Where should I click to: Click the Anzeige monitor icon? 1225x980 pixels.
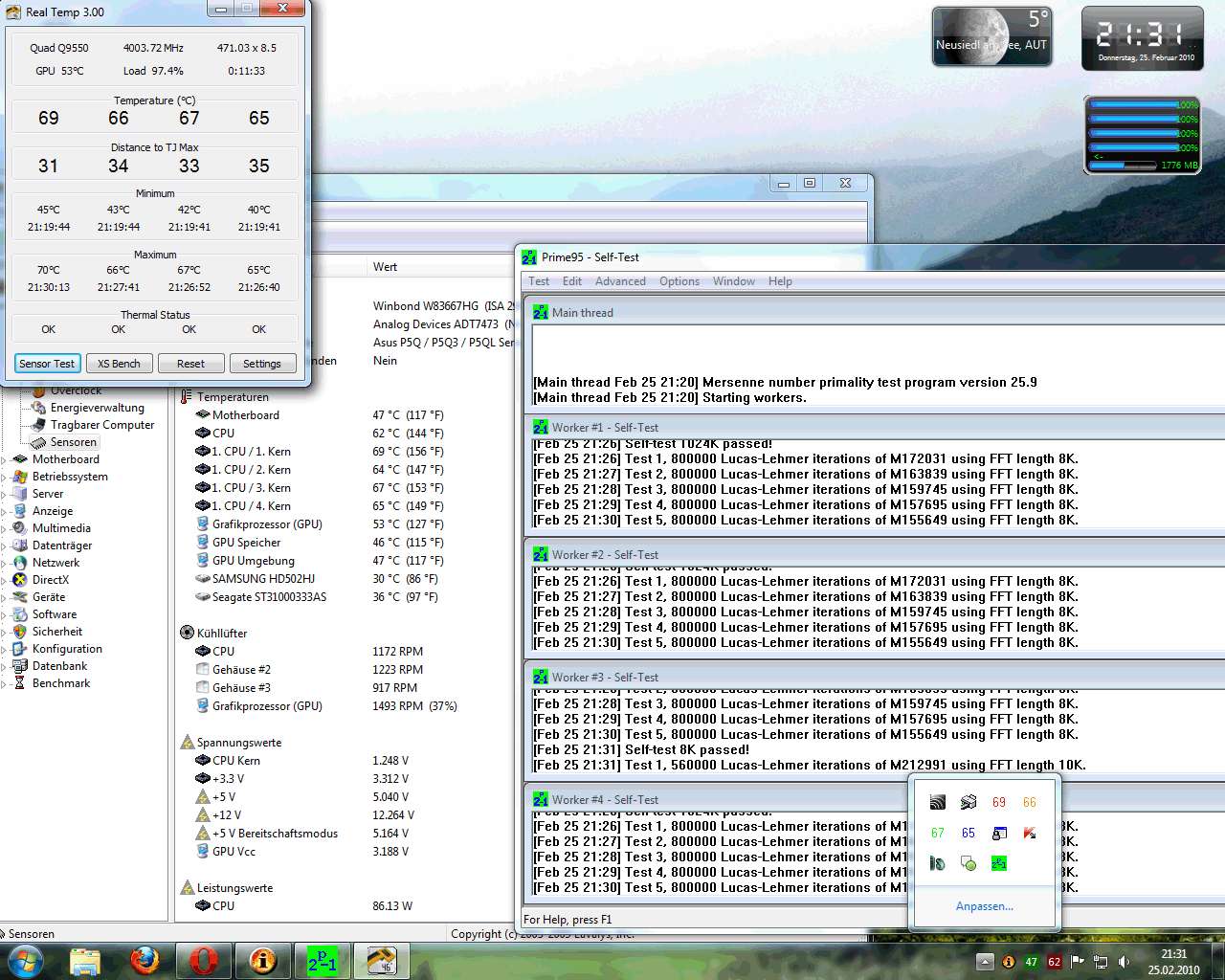20,511
